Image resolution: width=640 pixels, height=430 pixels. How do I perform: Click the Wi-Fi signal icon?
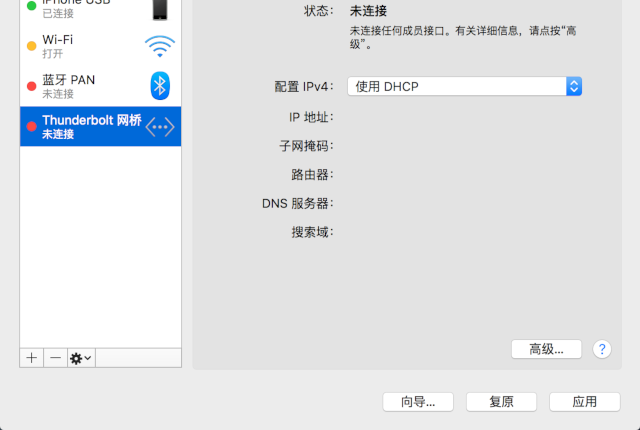coord(160,46)
